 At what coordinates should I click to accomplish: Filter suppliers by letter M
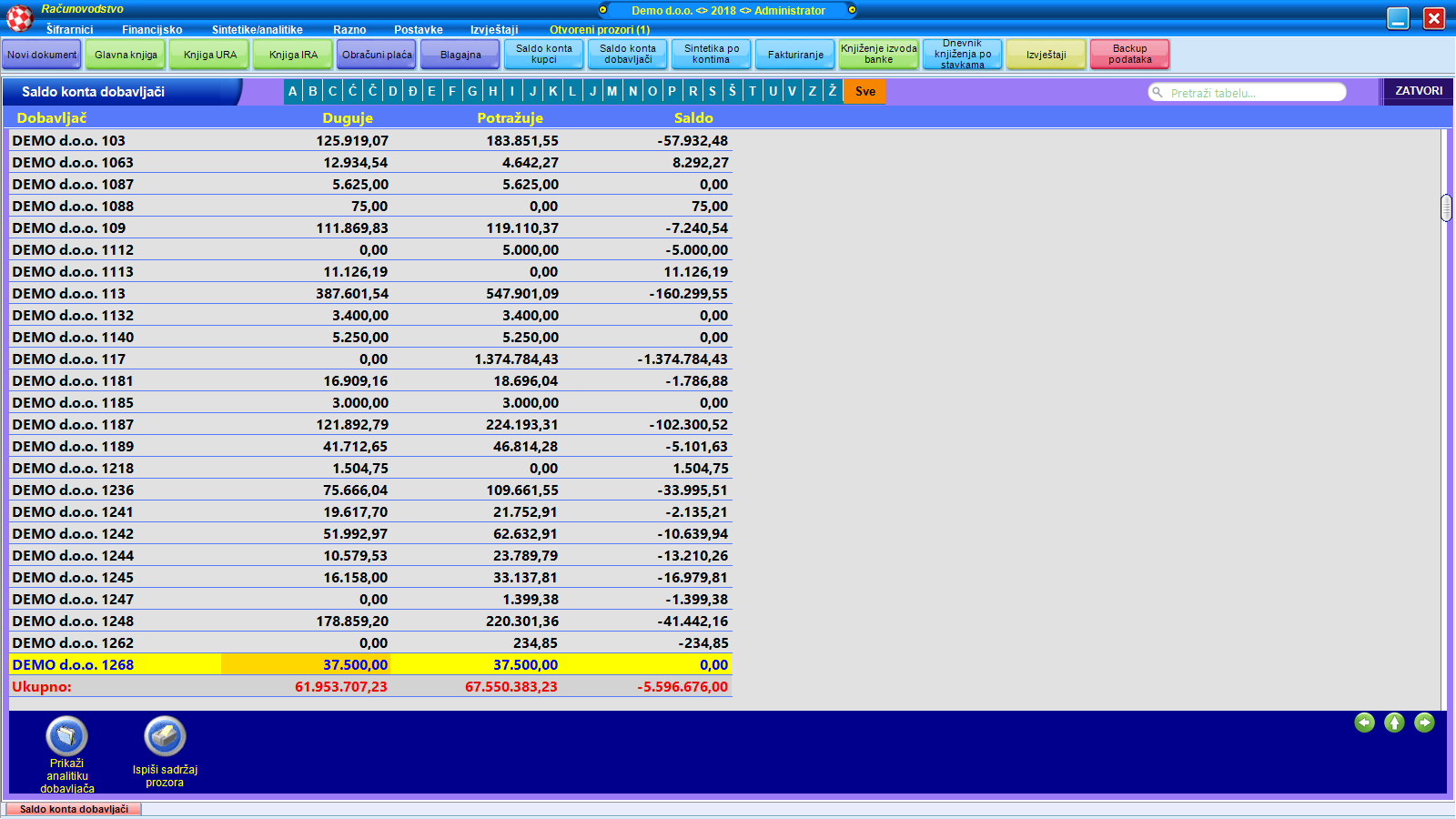(612, 91)
